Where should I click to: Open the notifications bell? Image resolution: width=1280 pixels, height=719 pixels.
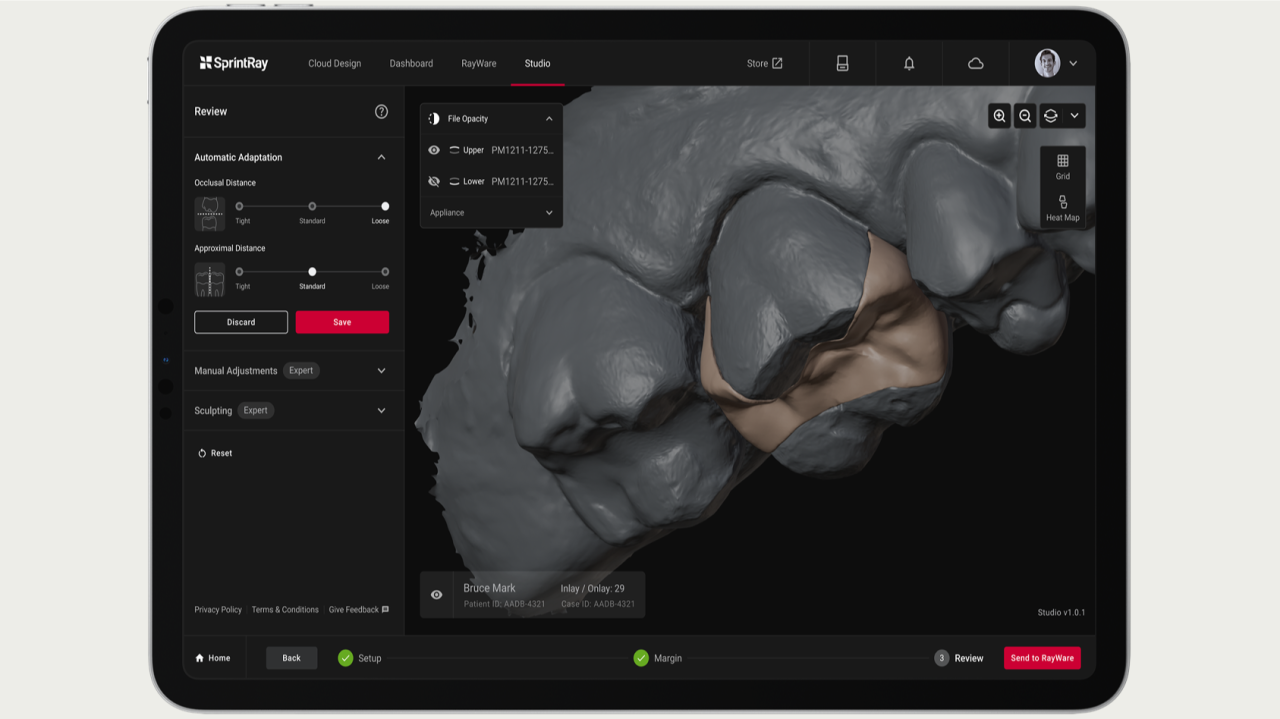coord(909,63)
